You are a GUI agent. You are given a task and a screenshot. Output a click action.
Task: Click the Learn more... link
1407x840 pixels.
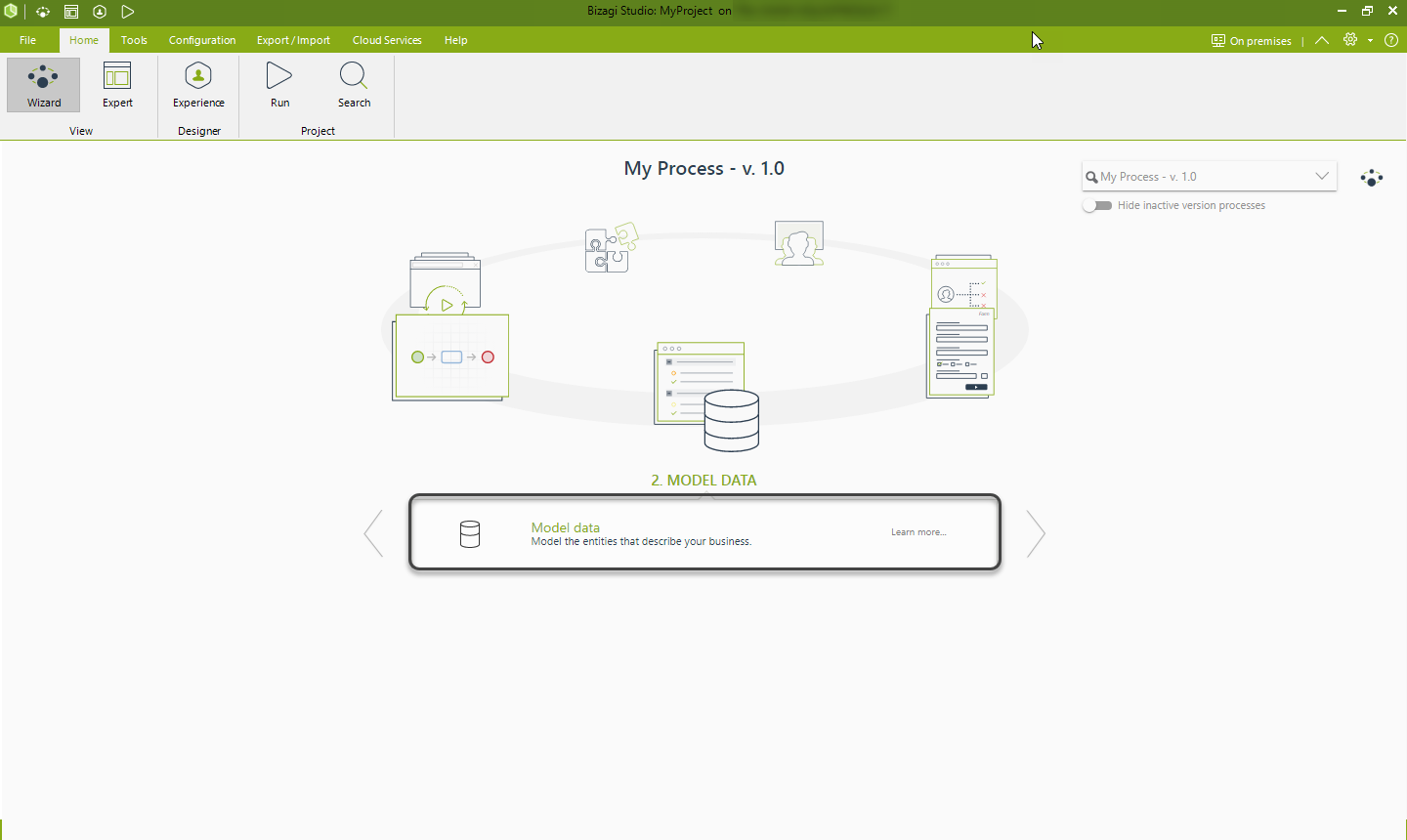coord(918,532)
